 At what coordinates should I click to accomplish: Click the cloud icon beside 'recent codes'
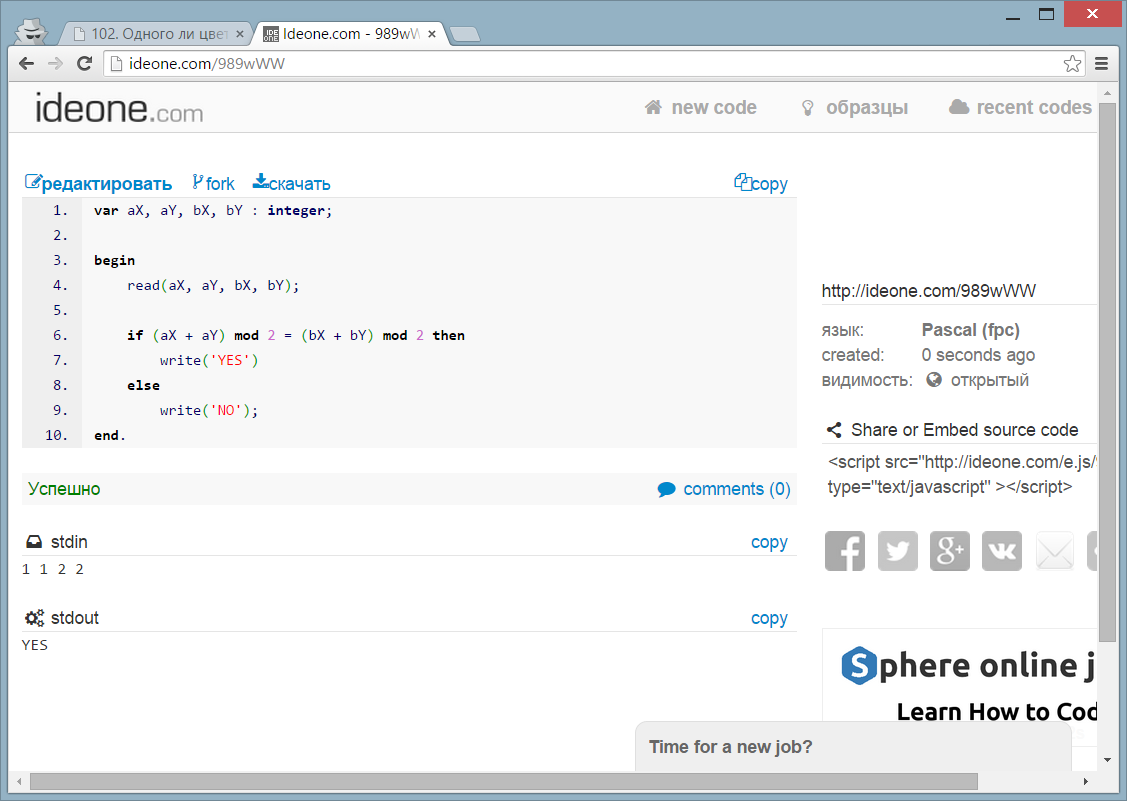click(x=959, y=107)
